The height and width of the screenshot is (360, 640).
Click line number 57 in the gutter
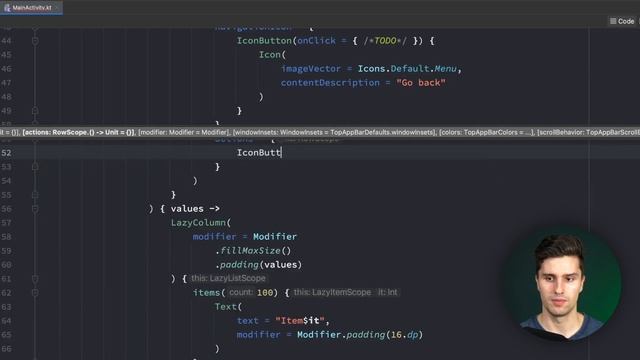point(6,222)
